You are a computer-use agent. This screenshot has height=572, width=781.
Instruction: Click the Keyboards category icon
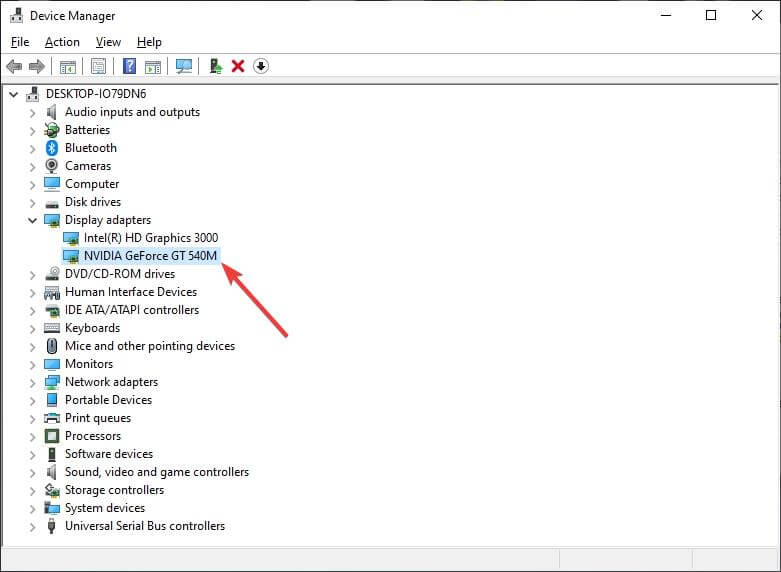(x=52, y=328)
